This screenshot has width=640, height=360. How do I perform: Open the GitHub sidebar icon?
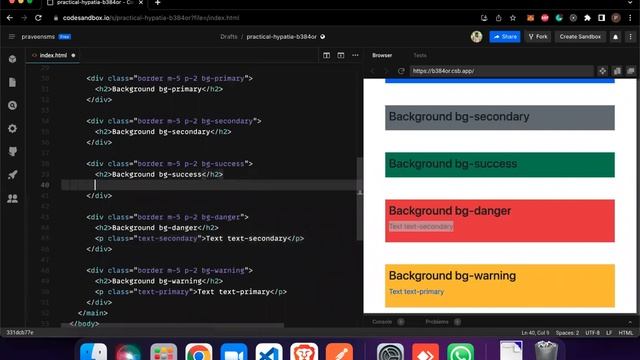coord(13,152)
